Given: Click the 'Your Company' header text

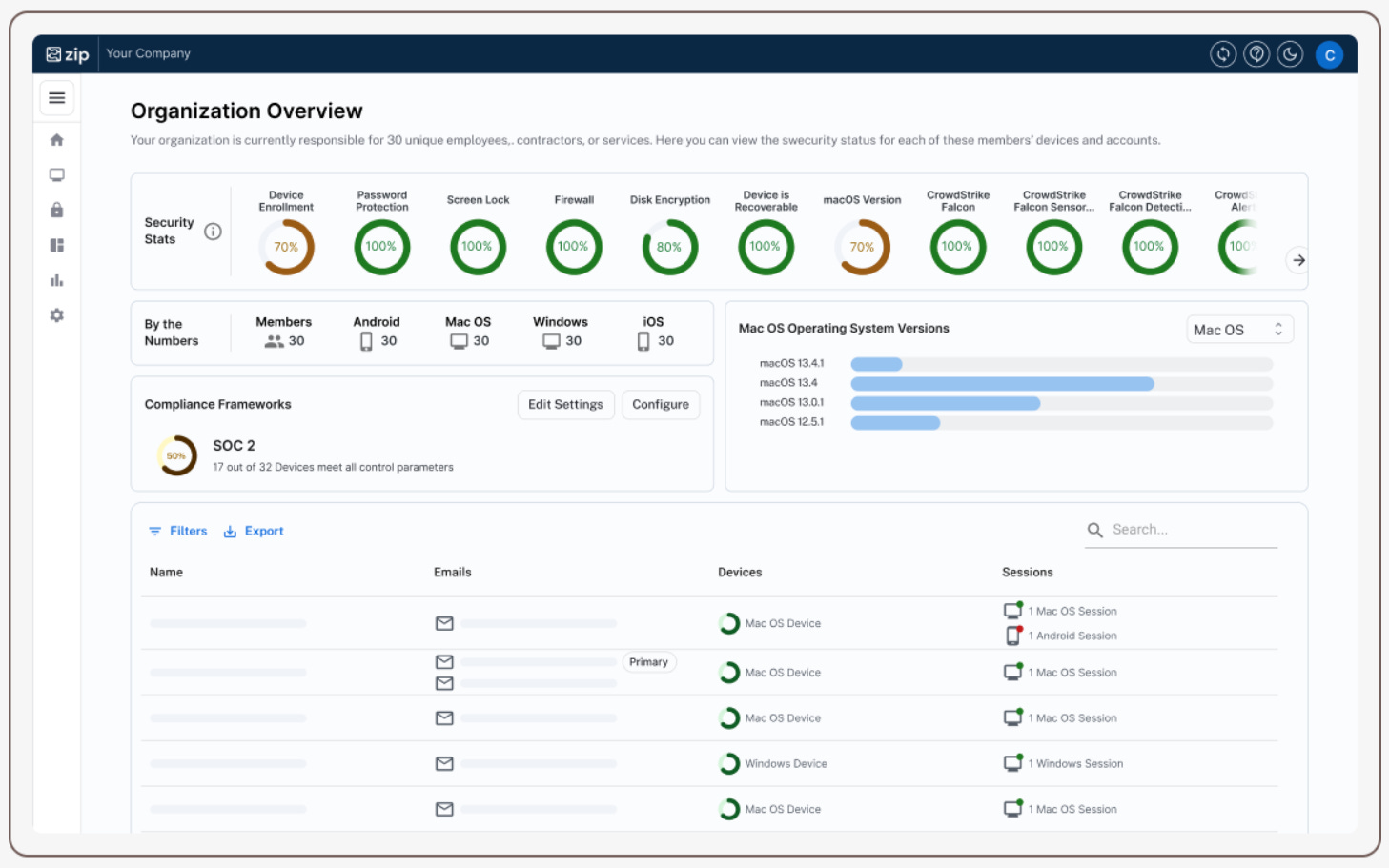Looking at the screenshot, I should (148, 53).
